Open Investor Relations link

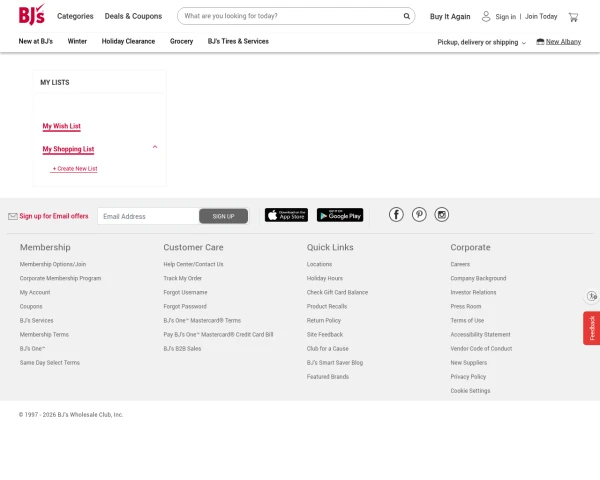[x=473, y=292]
